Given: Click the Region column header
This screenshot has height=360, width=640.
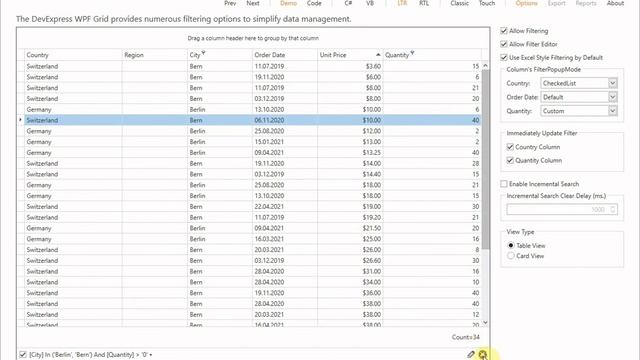Looking at the screenshot, I should tap(154, 55).
